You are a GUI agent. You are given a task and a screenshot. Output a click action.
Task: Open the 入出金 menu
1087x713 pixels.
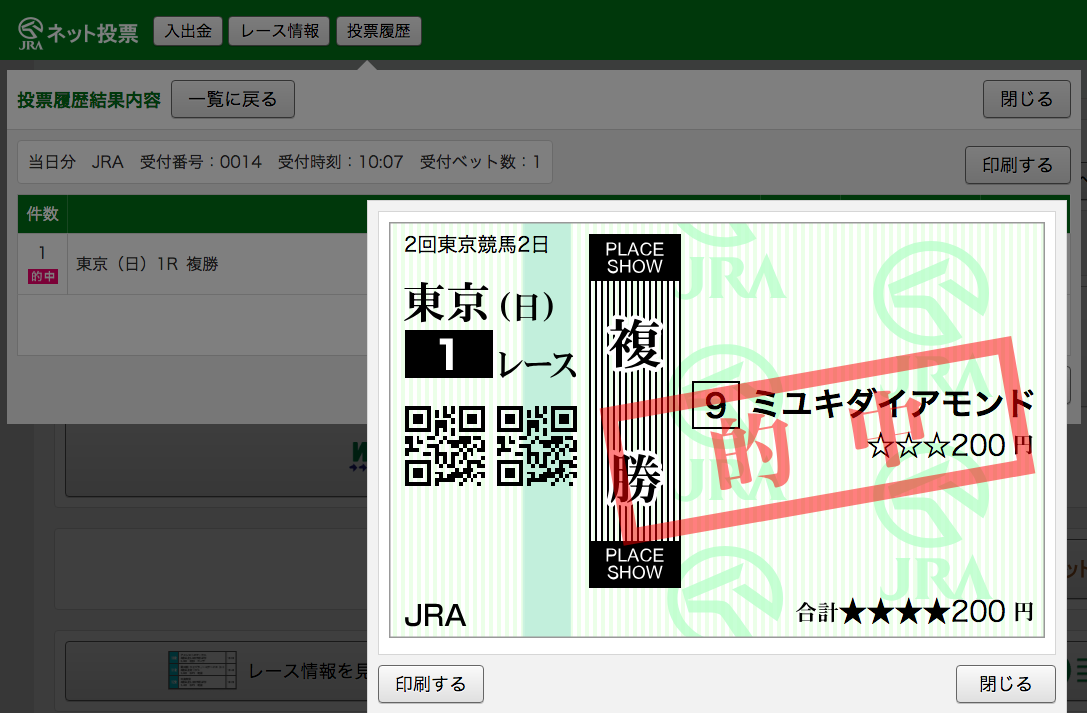tap(188, 31)
